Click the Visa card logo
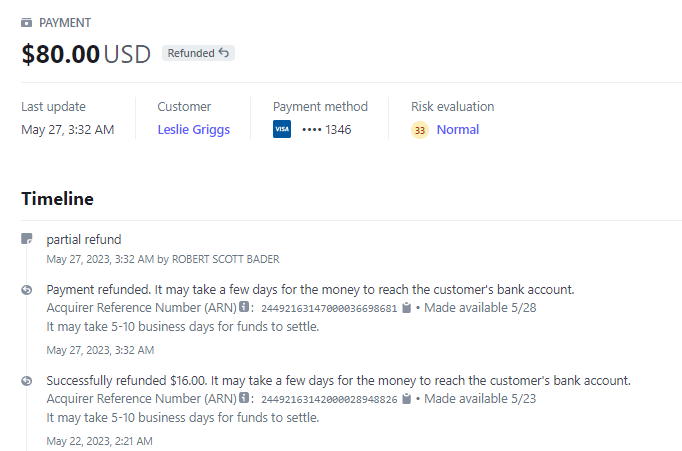 pos(282,129)
